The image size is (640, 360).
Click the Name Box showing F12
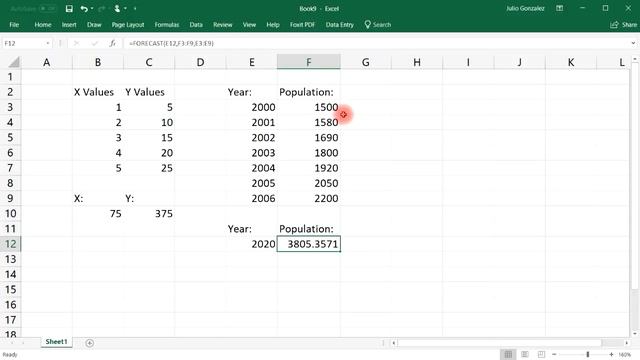[23, 43]
